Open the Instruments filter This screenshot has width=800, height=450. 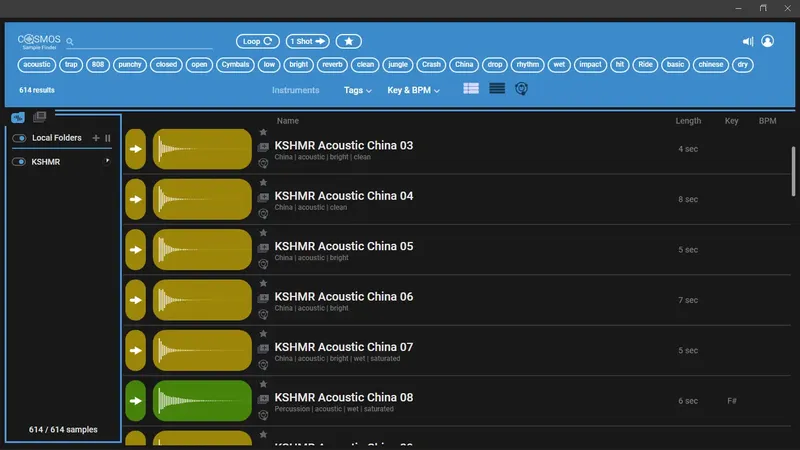tap(295, 90)
